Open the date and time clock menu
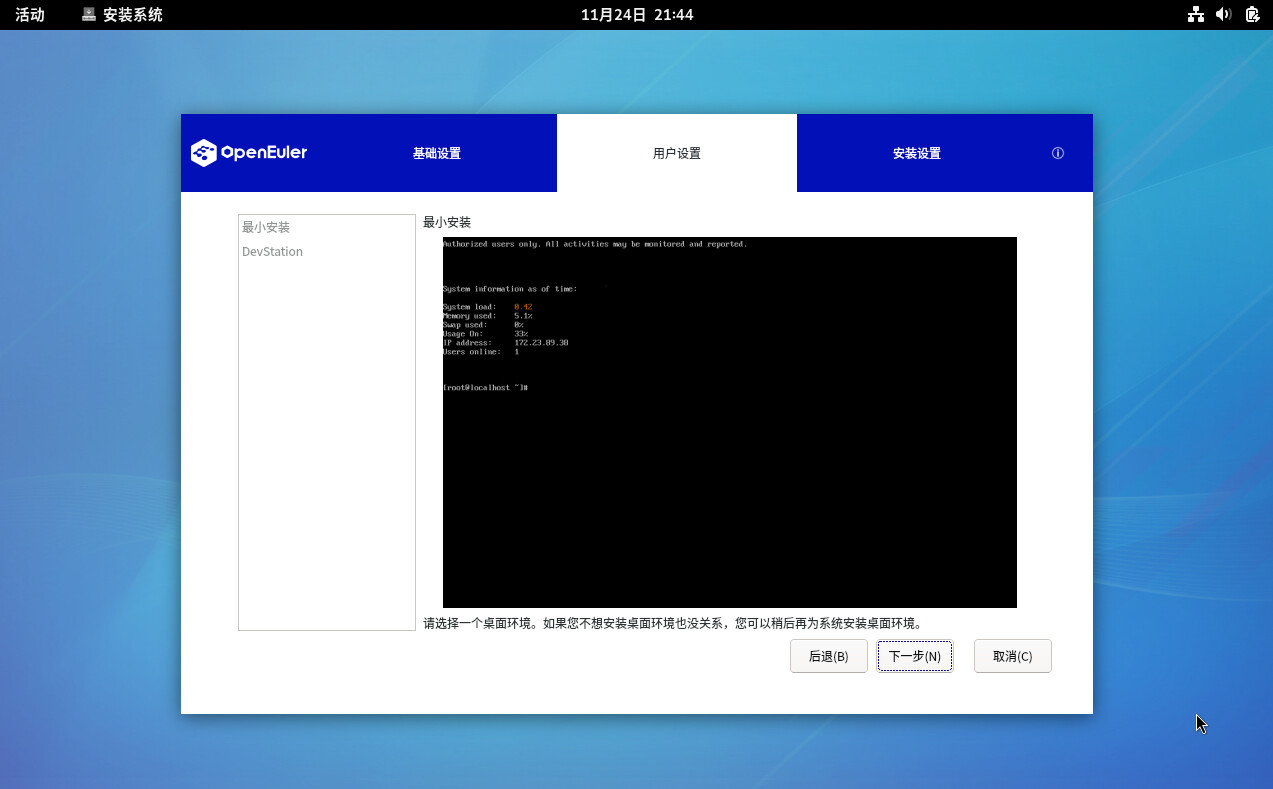1273x789 pixels. [x=636, y=14]
